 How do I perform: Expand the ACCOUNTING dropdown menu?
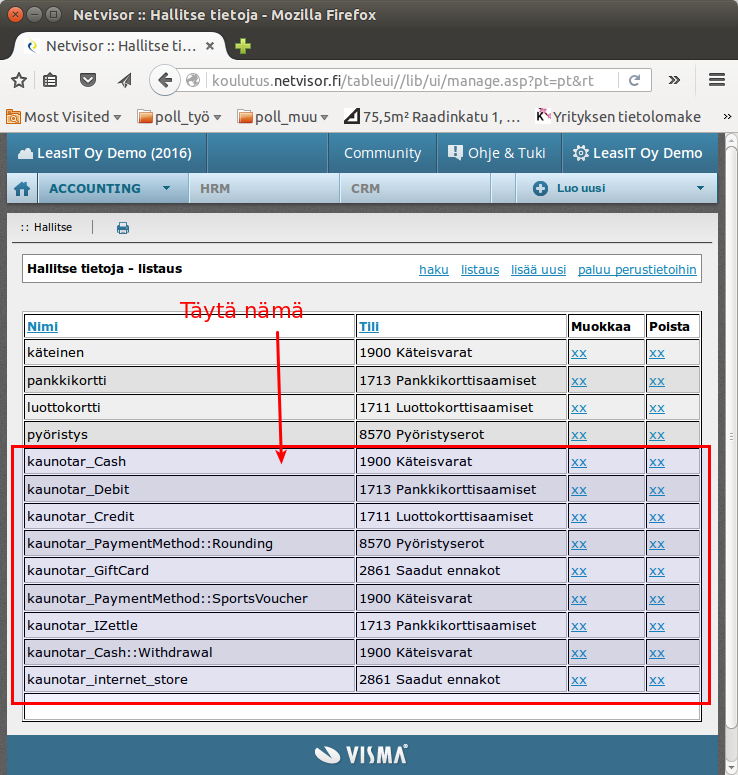click(167, 188)
